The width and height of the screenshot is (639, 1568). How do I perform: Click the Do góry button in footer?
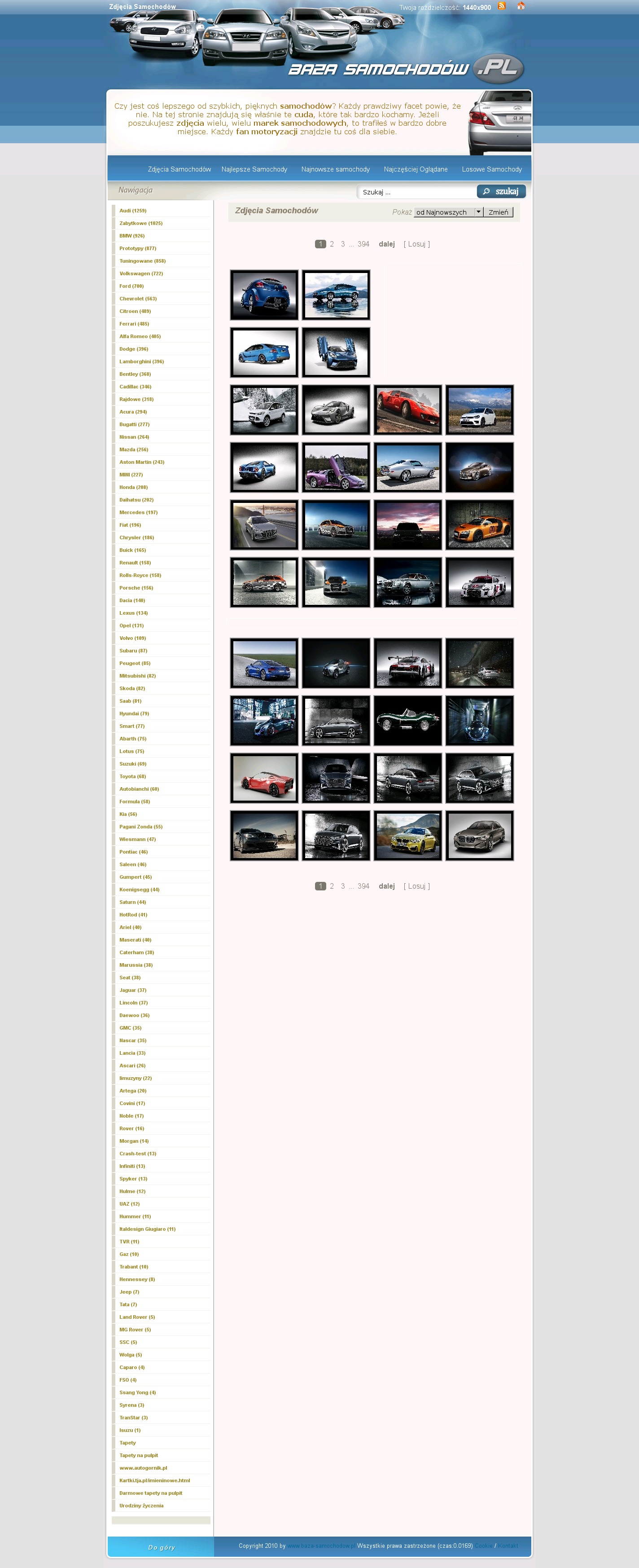161,1547
